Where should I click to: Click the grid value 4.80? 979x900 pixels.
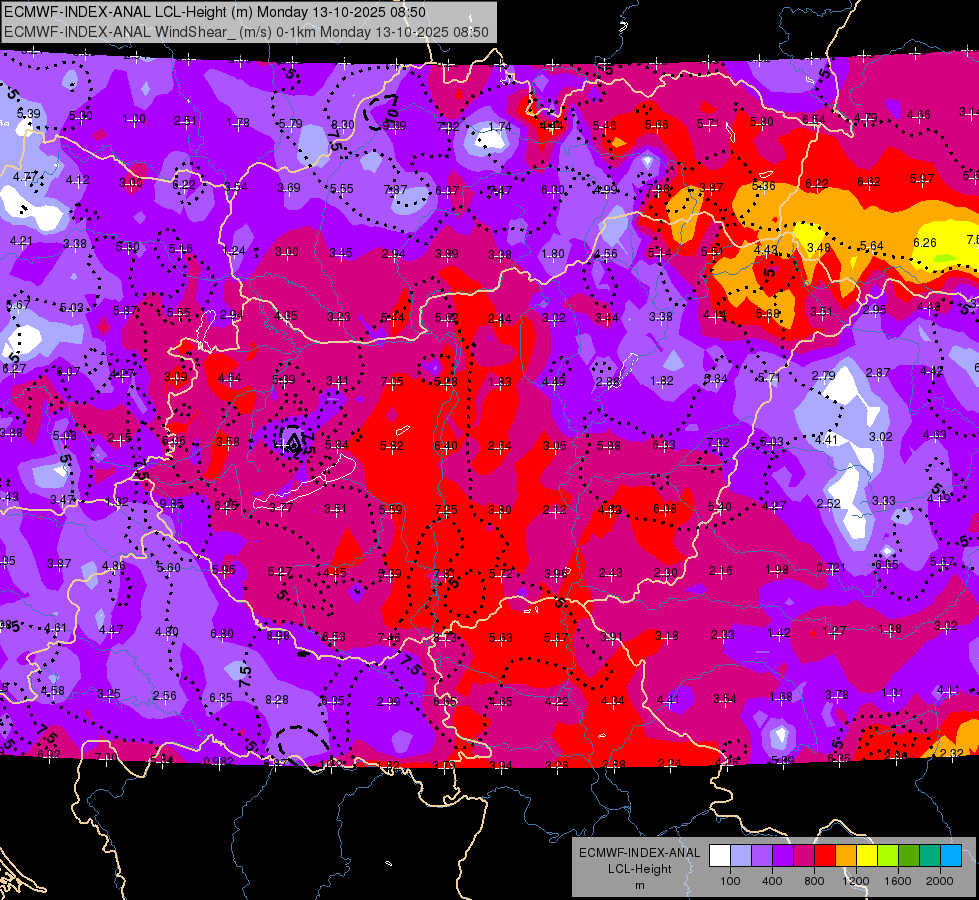167,631
